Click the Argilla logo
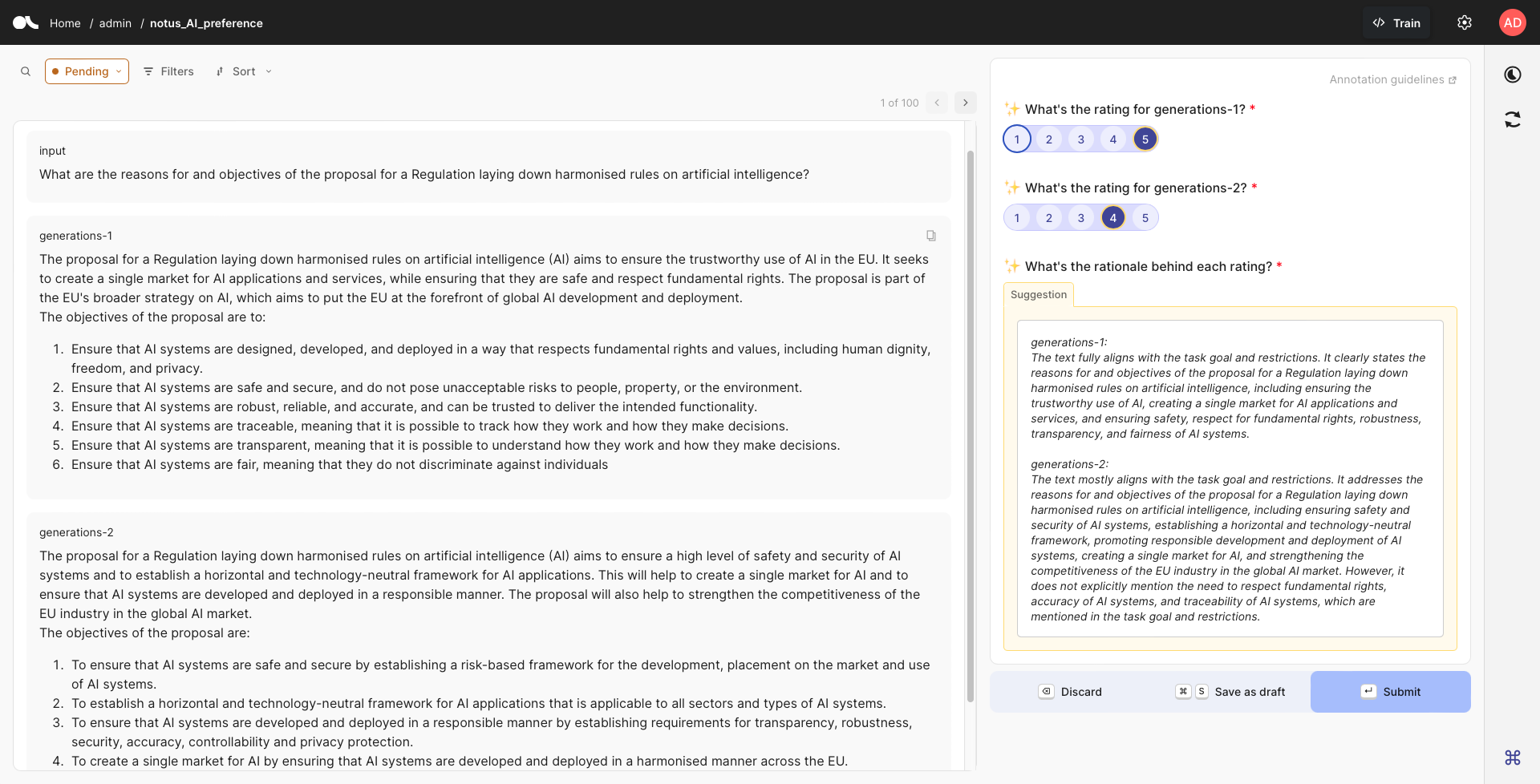Image resolution: width=1540 pixels, height=784 pixels. pyautogui.click(x=26, y=22)
